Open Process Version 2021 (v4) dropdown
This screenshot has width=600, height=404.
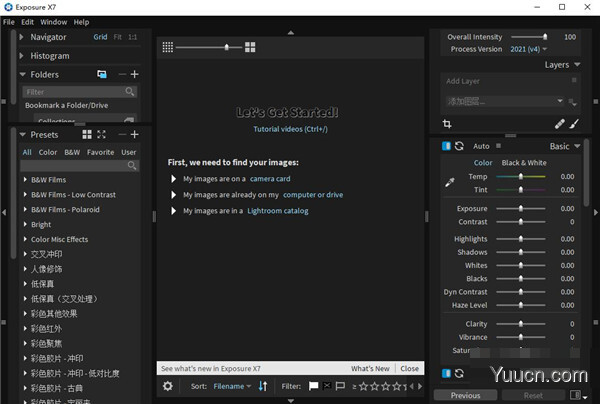528,49
